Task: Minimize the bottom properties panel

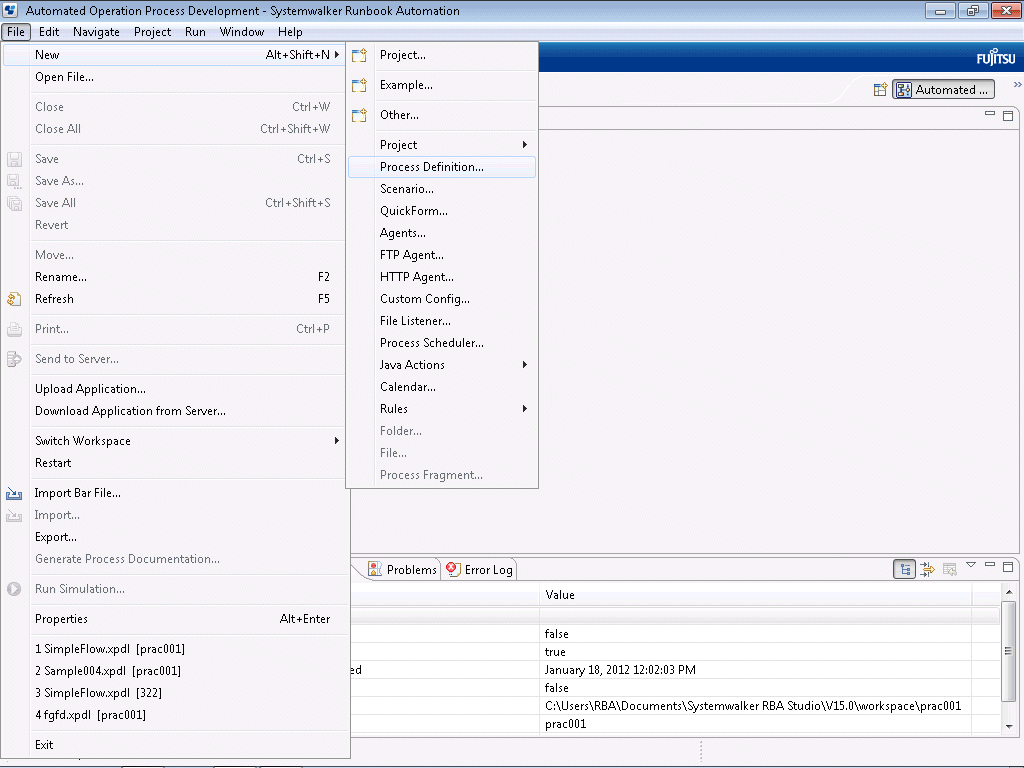Action: tap(990, 564)
